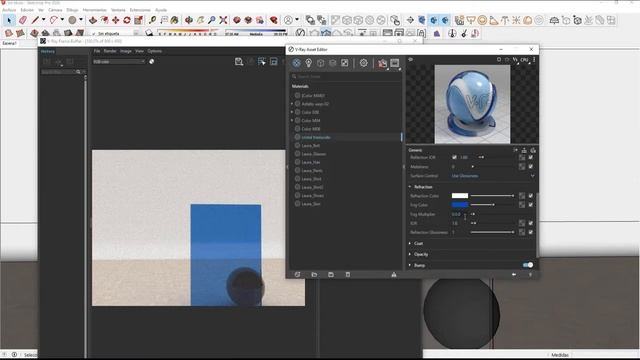The height and width of the screenshot is (360, 640).
Task: Activate the Push/Pull tool
Action: pos(93,20)
